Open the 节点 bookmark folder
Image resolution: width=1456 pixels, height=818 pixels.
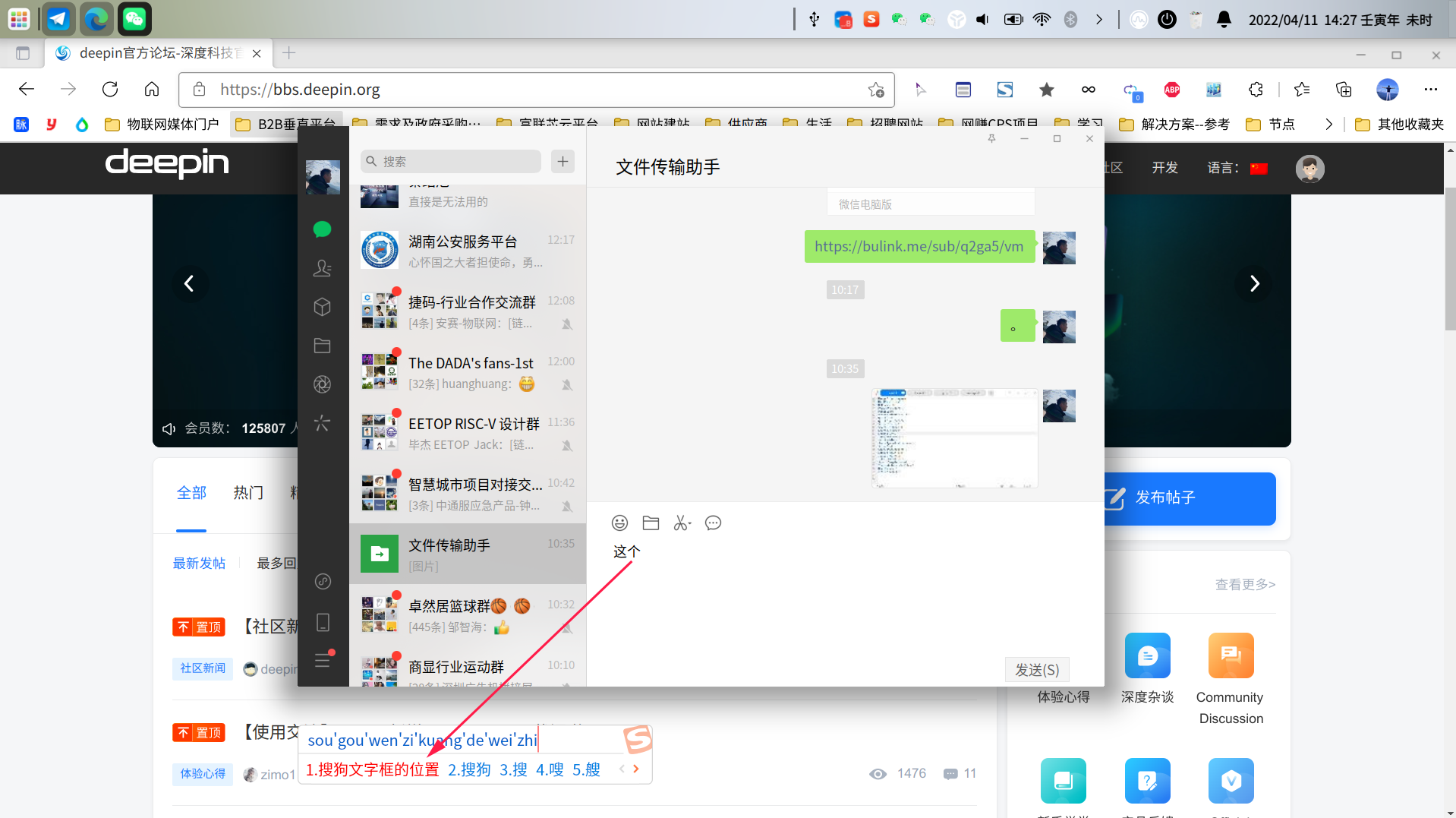[x=1271, y=124]
